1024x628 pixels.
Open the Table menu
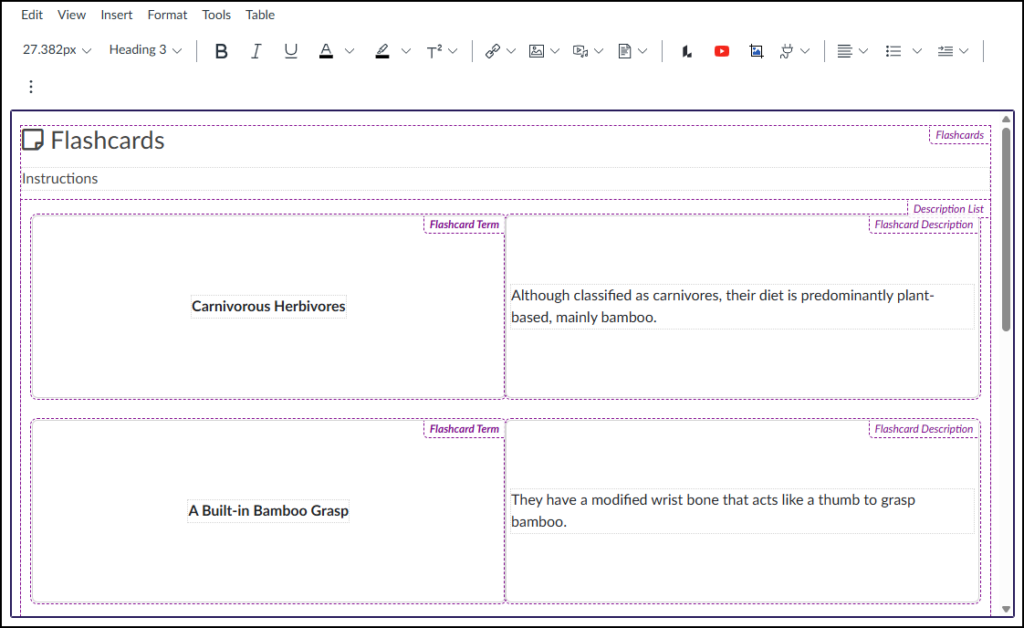click(x=259, y=14)
